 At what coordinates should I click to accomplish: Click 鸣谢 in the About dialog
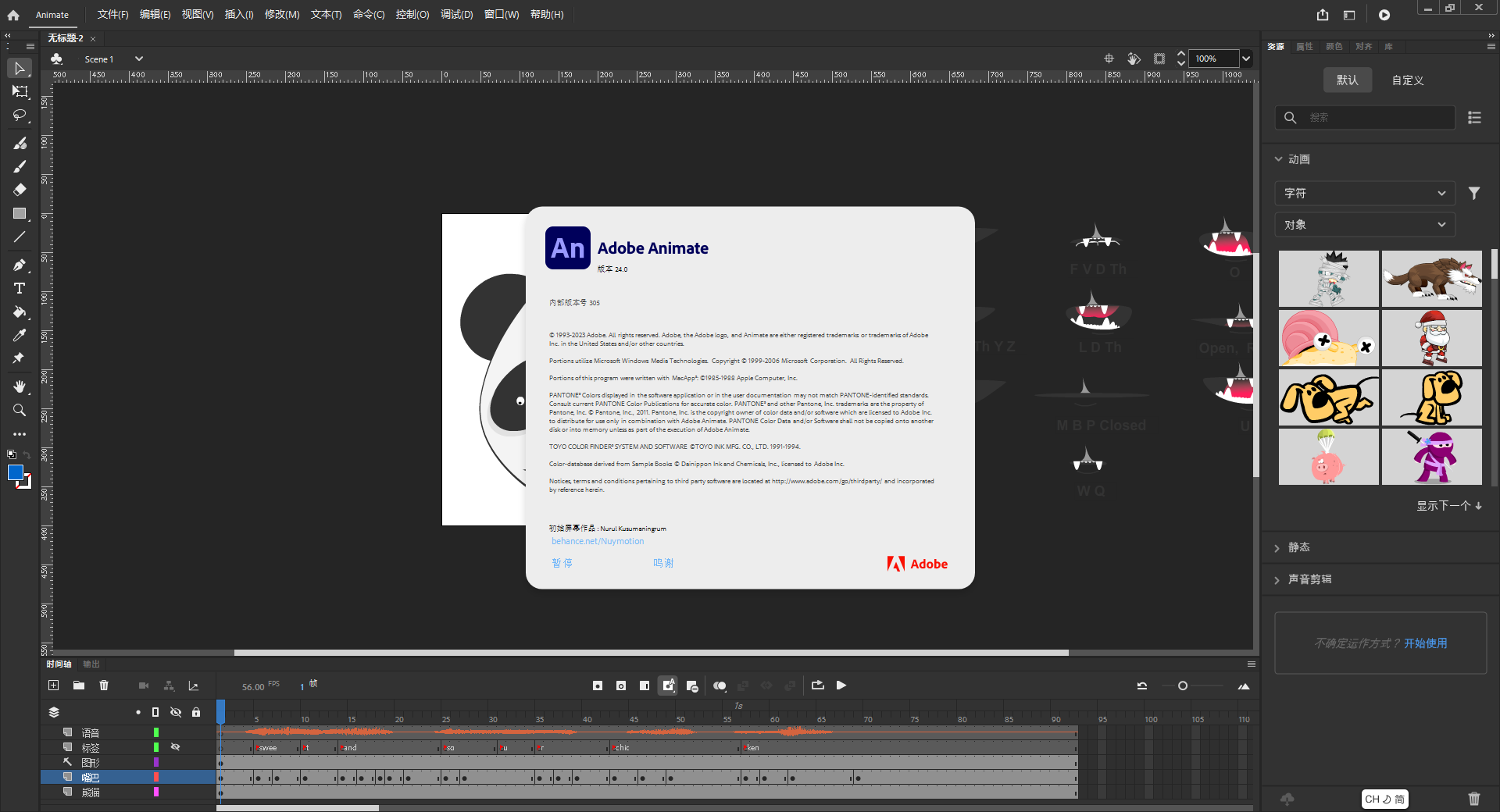point(663,564)
